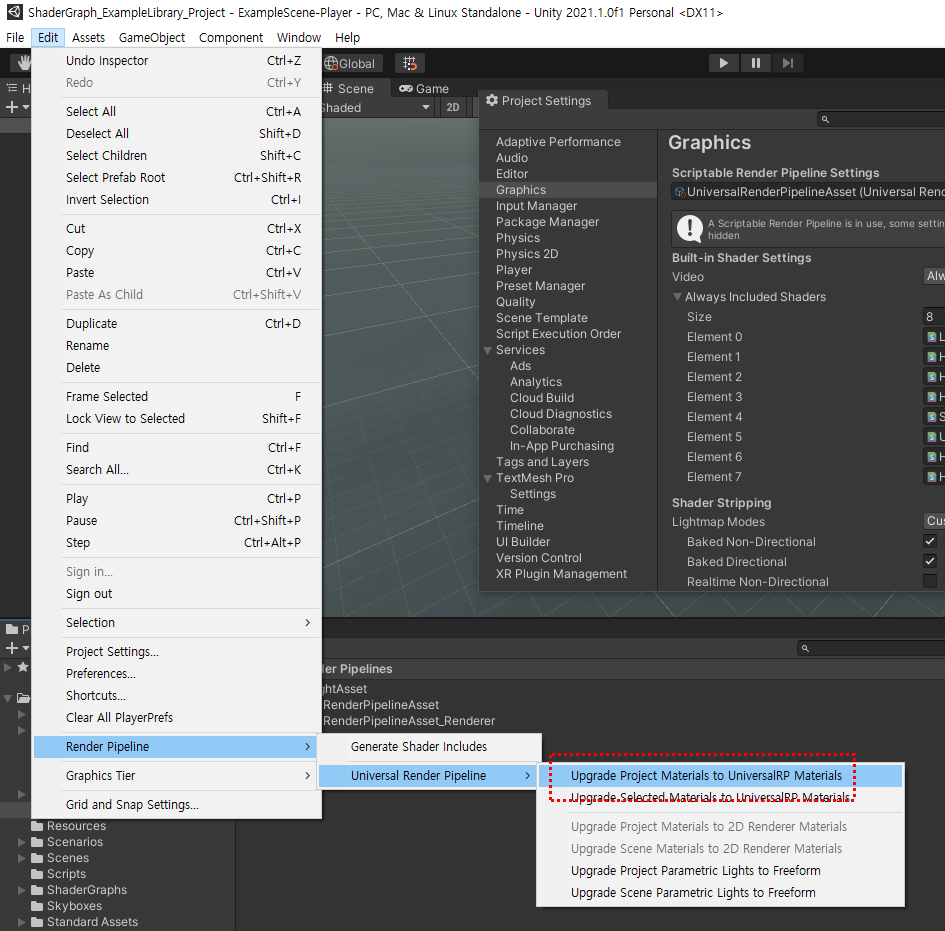This screenshot has width=945, height=931.
Task: Open the Assets menu
Action: point(88,37)
